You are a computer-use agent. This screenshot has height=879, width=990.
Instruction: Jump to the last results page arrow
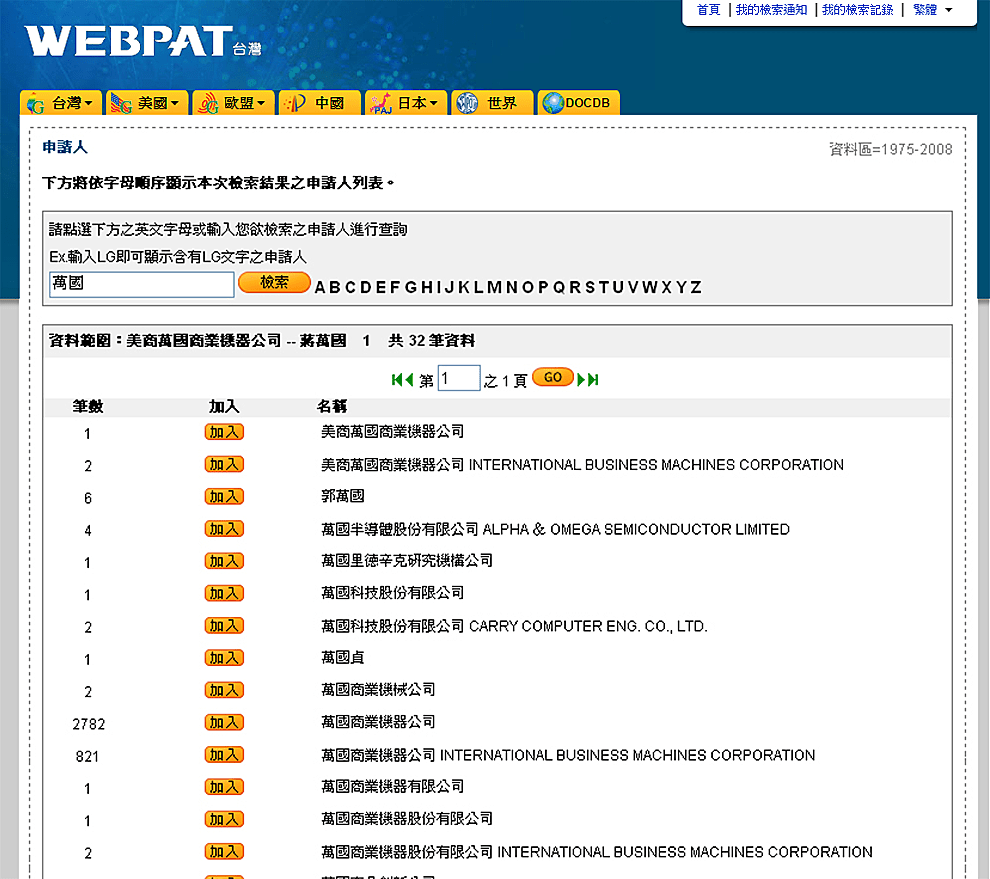pyautogui.click(x=593, y=380)
